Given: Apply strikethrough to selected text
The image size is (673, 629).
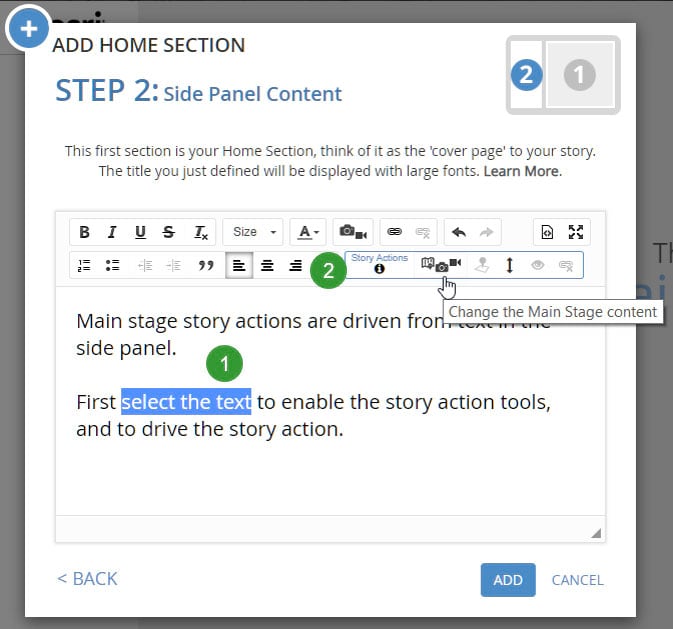Looking at the screenshot, I should (x=169, y=232).
